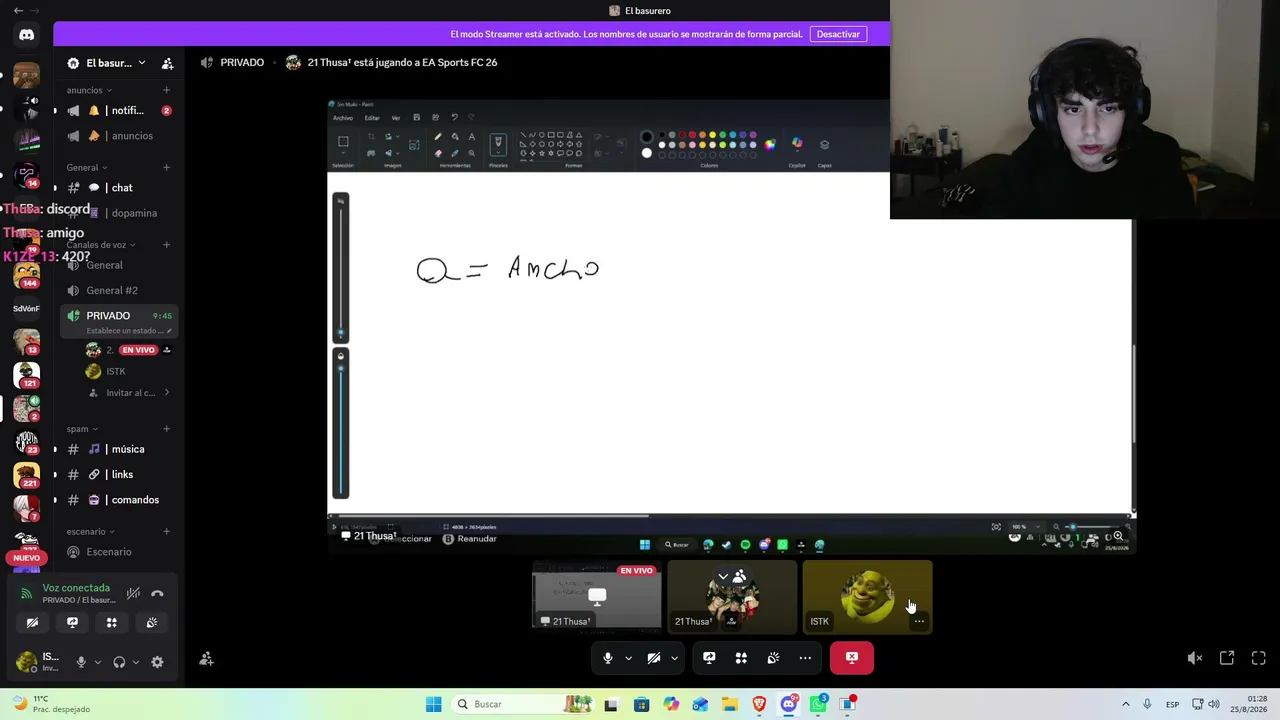Start an activity from the voice panel
The image size is (1280, 720).
111,622
